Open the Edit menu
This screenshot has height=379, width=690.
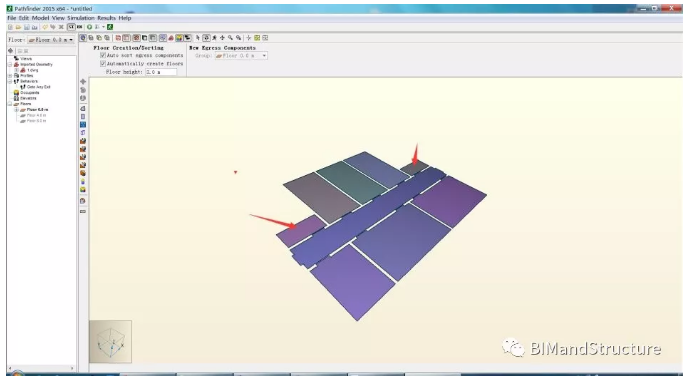coord(23,18)
